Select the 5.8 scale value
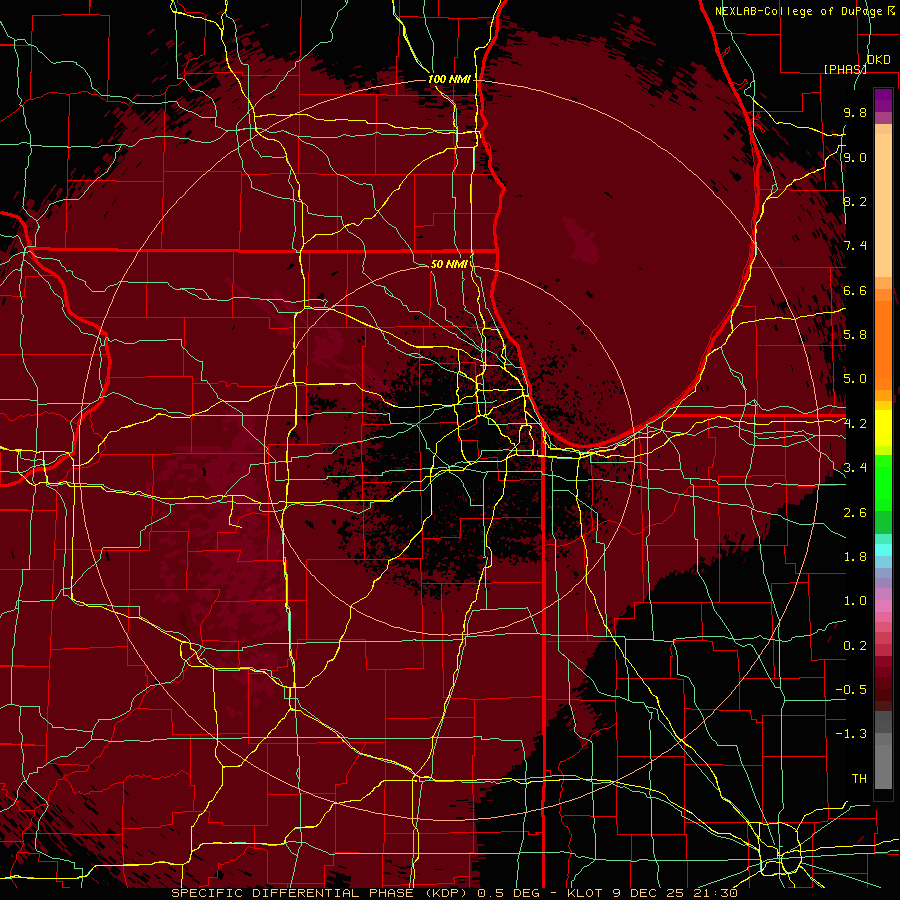 click(x=855, y=335)
